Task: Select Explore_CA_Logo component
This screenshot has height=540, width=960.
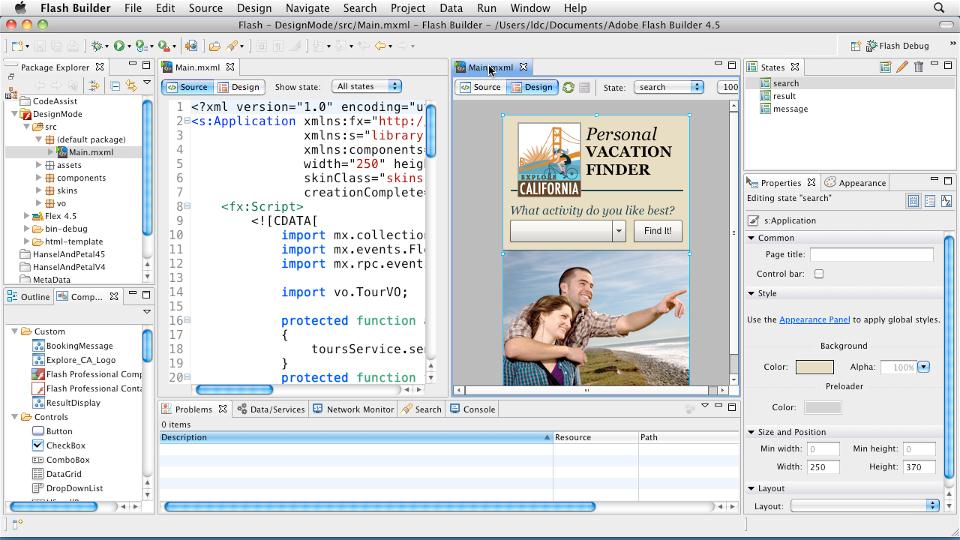Action: tap(80, 360)
